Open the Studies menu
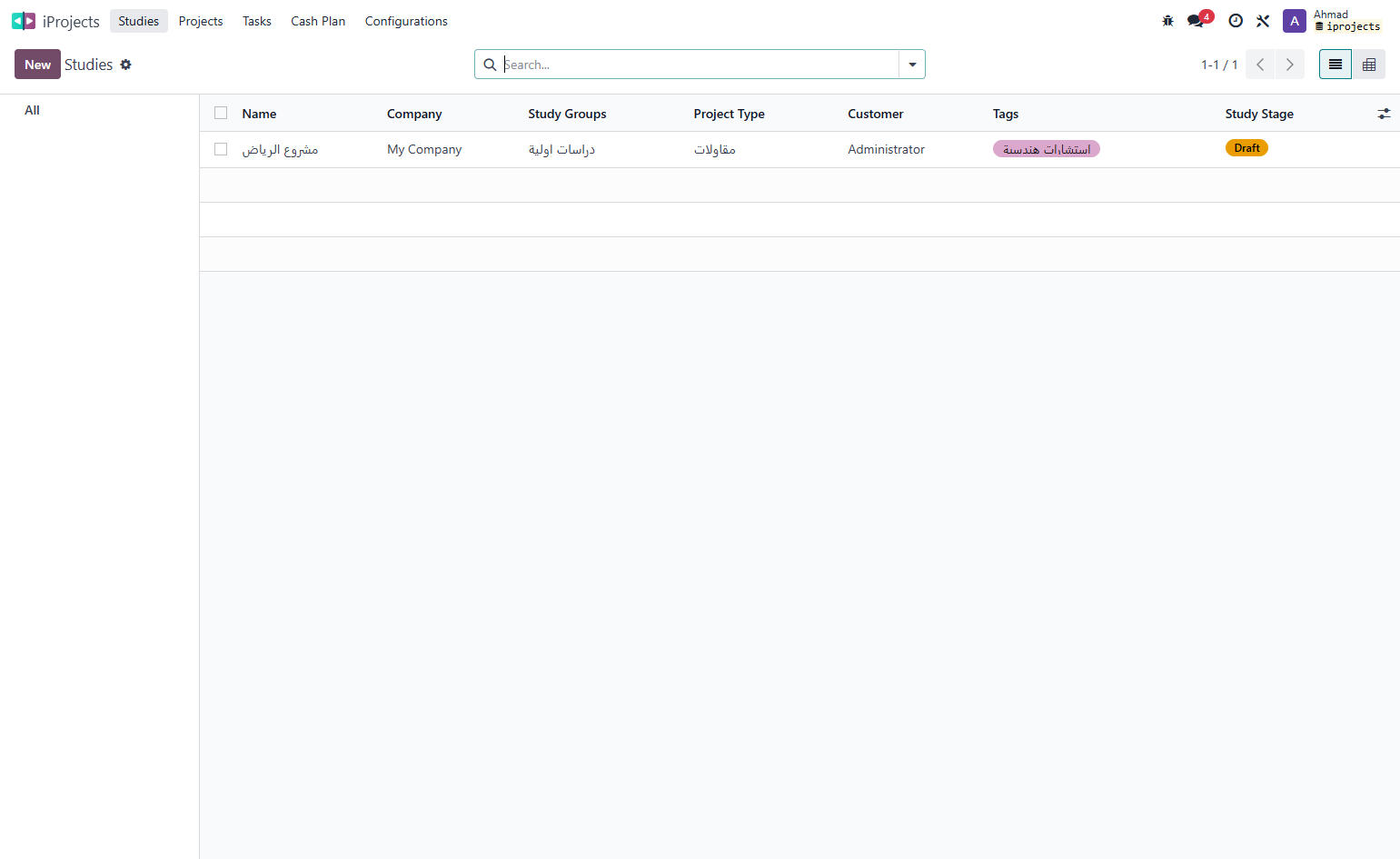The image size is (1400, 859). pyautogui.click(x=138, y=21)
